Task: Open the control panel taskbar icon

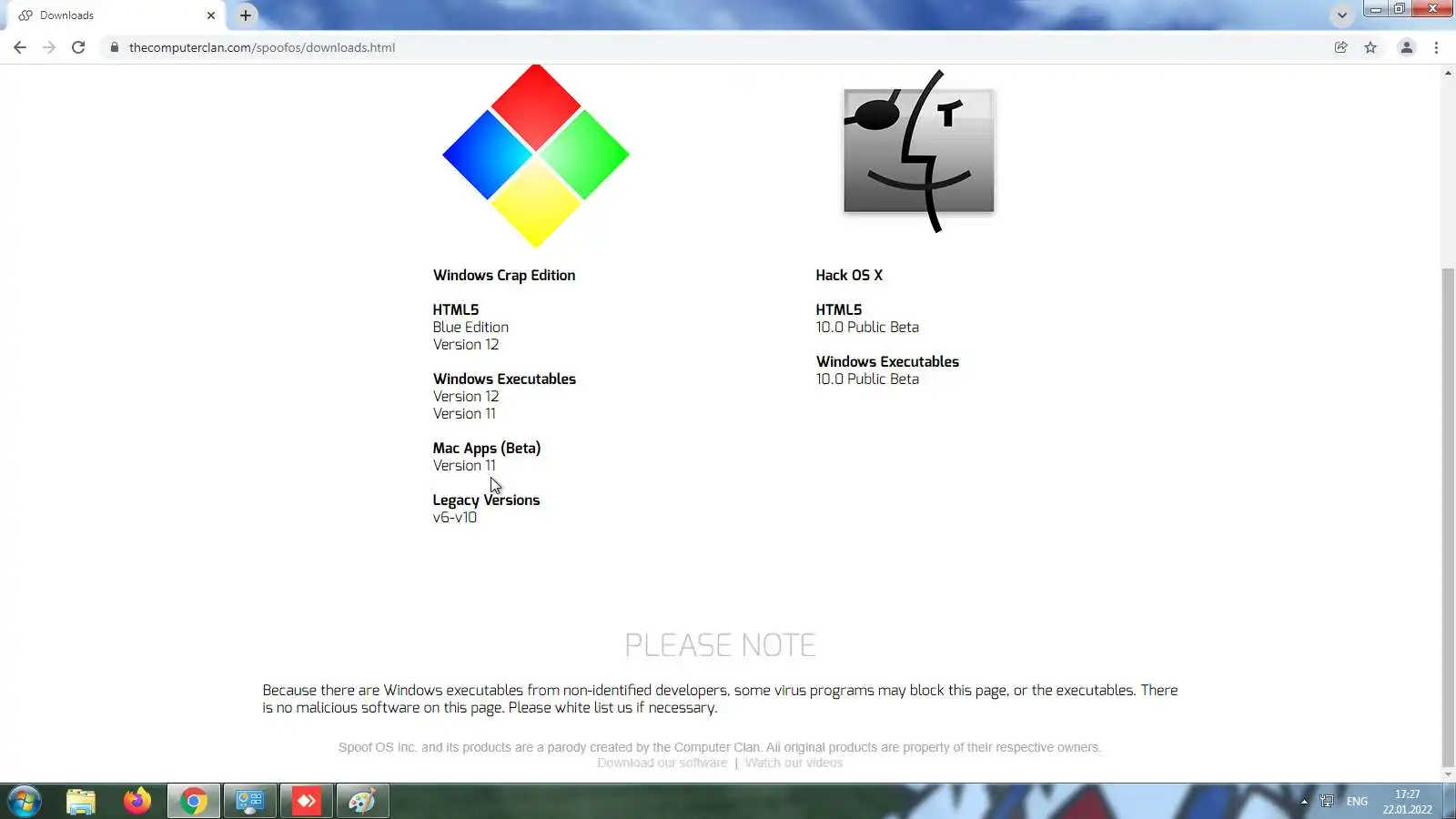Action: tap(249, 802)
